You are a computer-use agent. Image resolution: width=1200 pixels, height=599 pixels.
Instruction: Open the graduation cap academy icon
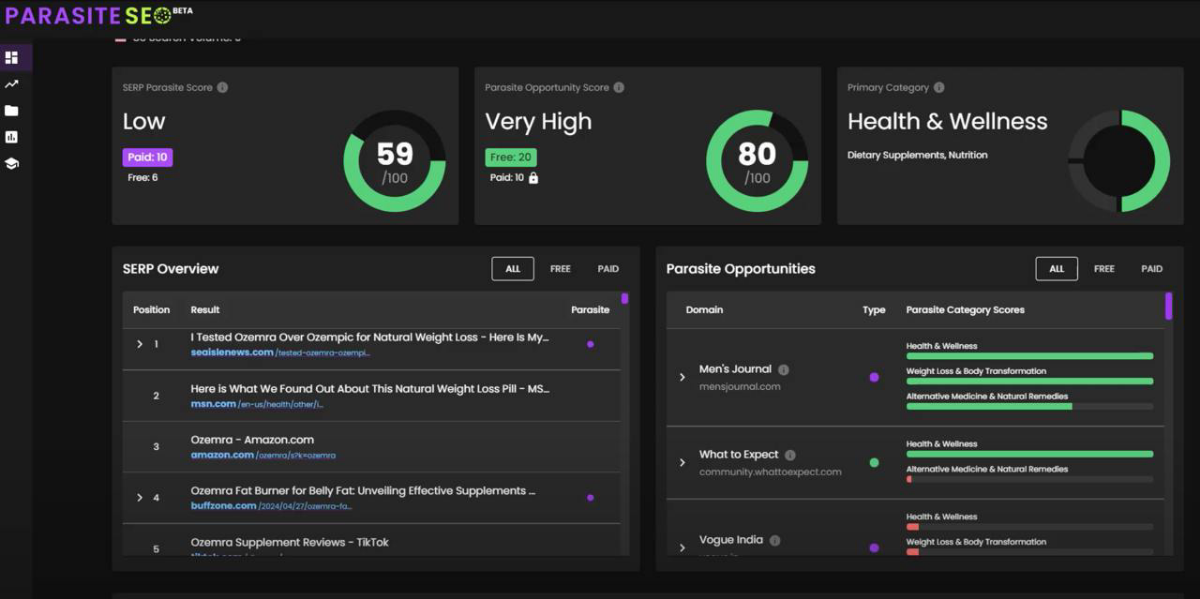coord(12,163)
